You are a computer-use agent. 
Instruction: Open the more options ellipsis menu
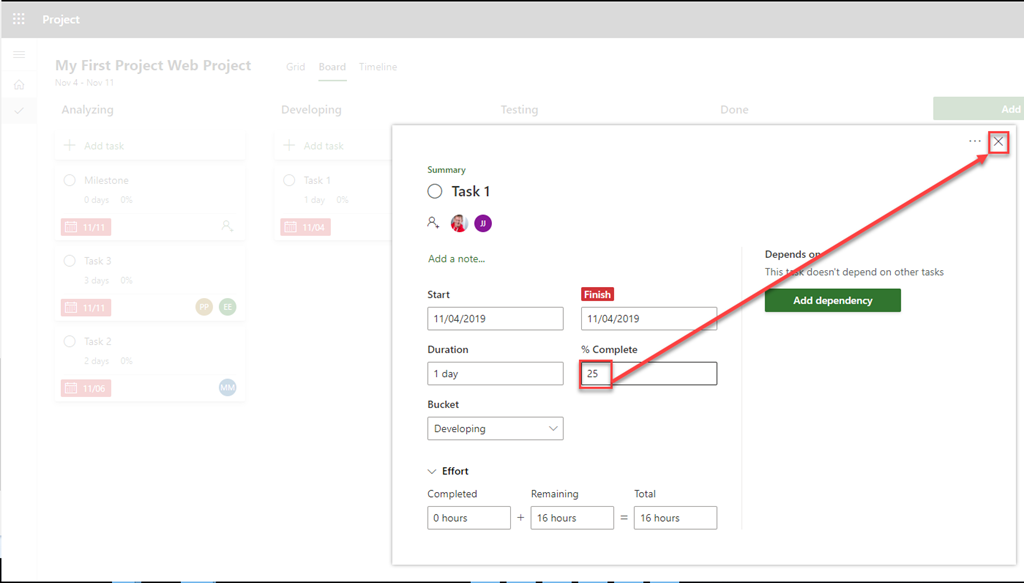975,142
